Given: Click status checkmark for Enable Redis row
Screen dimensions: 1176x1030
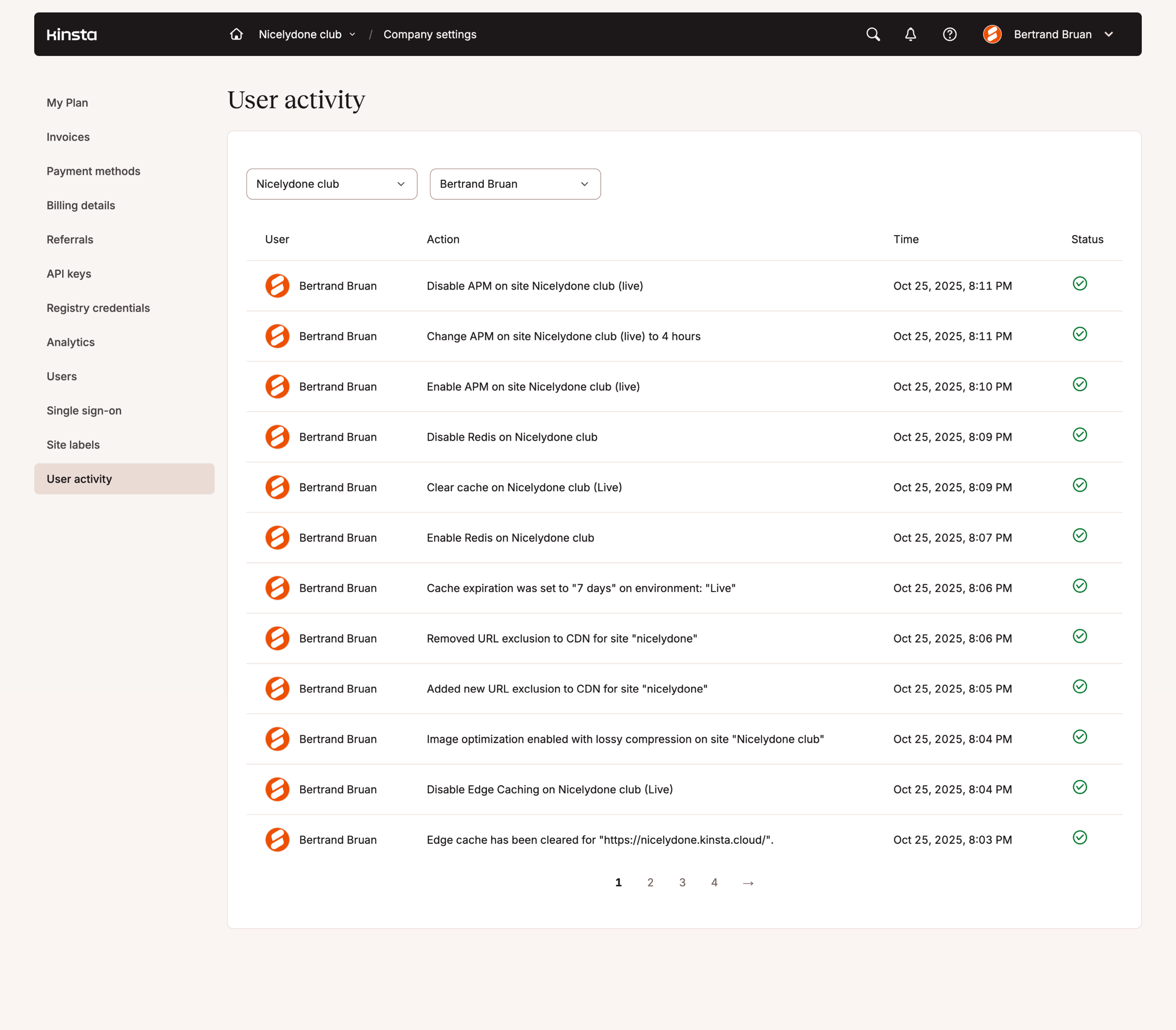Looking at the screenshot, I should click(x=1080, y=535).
